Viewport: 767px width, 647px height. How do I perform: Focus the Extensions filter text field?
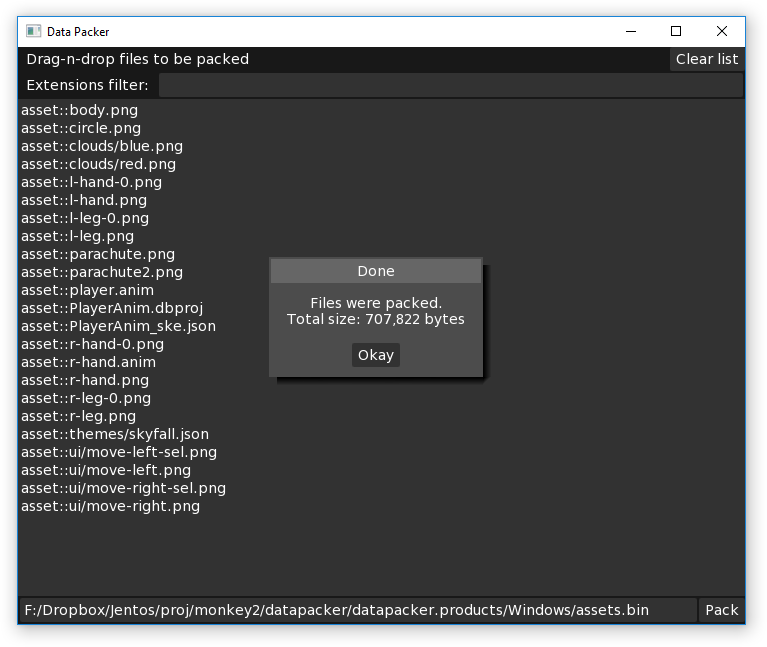click(450, 85)
